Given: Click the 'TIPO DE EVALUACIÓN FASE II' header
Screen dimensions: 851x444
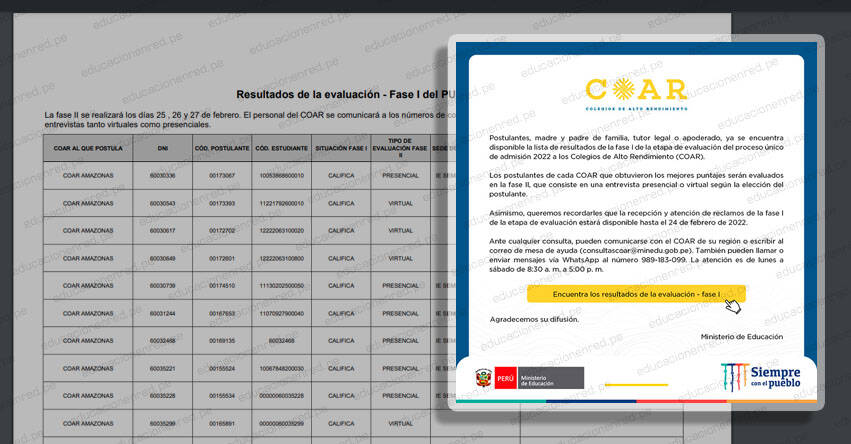Looking at the screenshot, I should [x=400, y=148].
